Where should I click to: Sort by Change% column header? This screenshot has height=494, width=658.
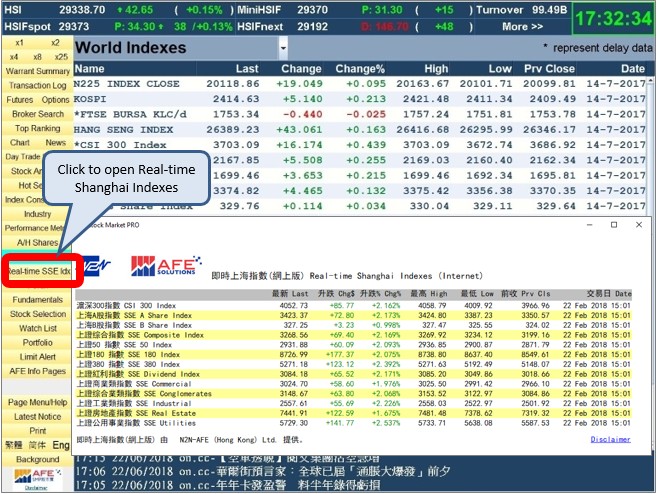click(x=360, y=68)
